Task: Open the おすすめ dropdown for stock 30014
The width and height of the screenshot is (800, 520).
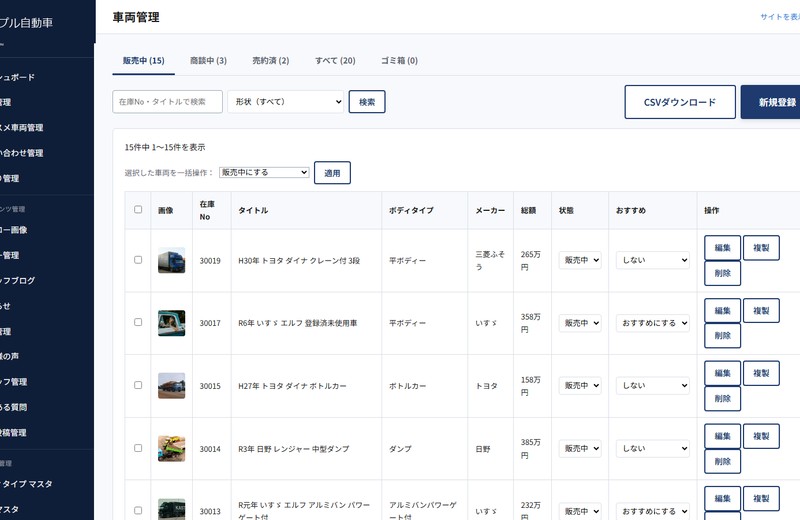Action: point(653,449)
